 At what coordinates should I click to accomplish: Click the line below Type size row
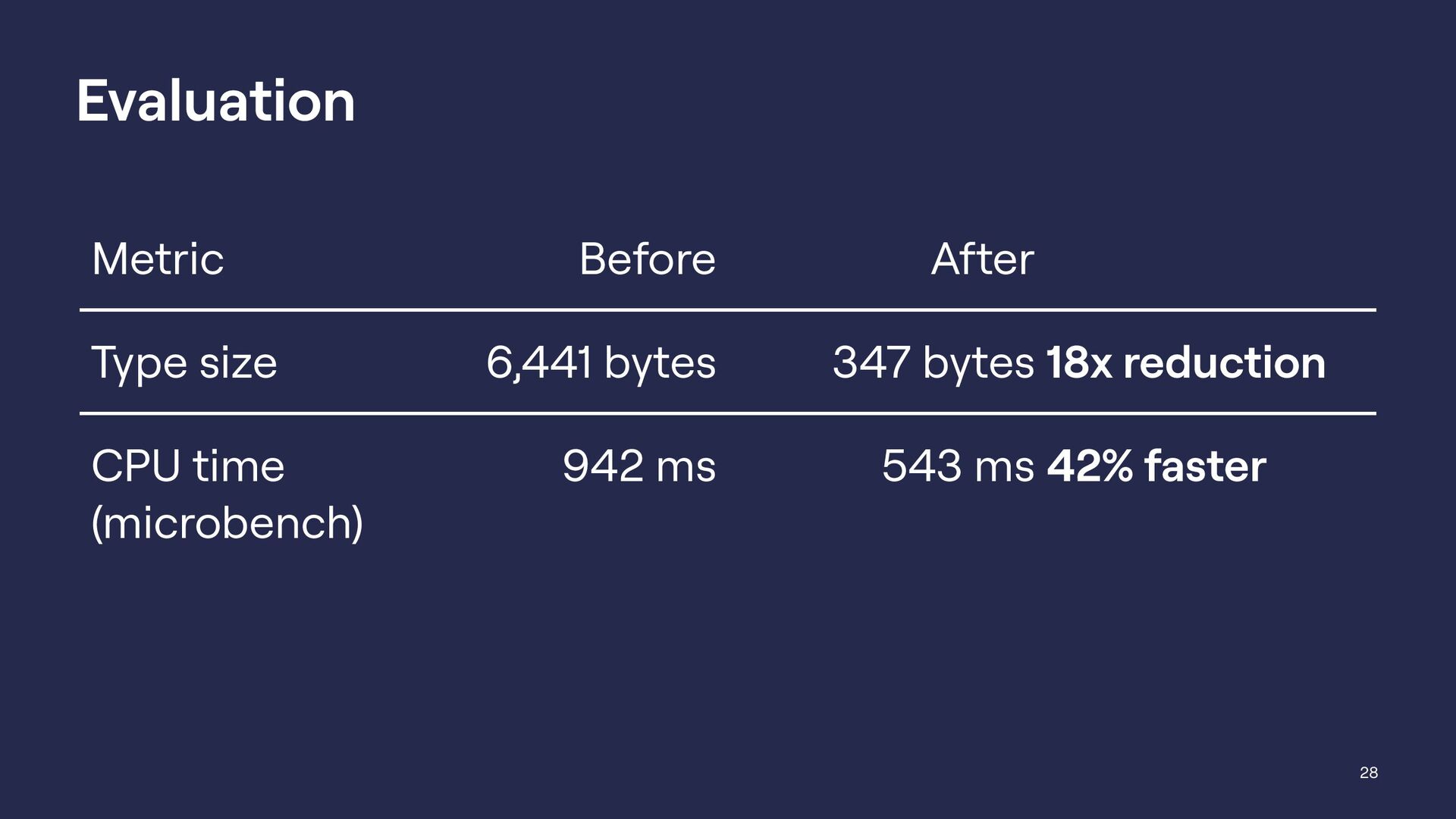[x=728, y=413]
